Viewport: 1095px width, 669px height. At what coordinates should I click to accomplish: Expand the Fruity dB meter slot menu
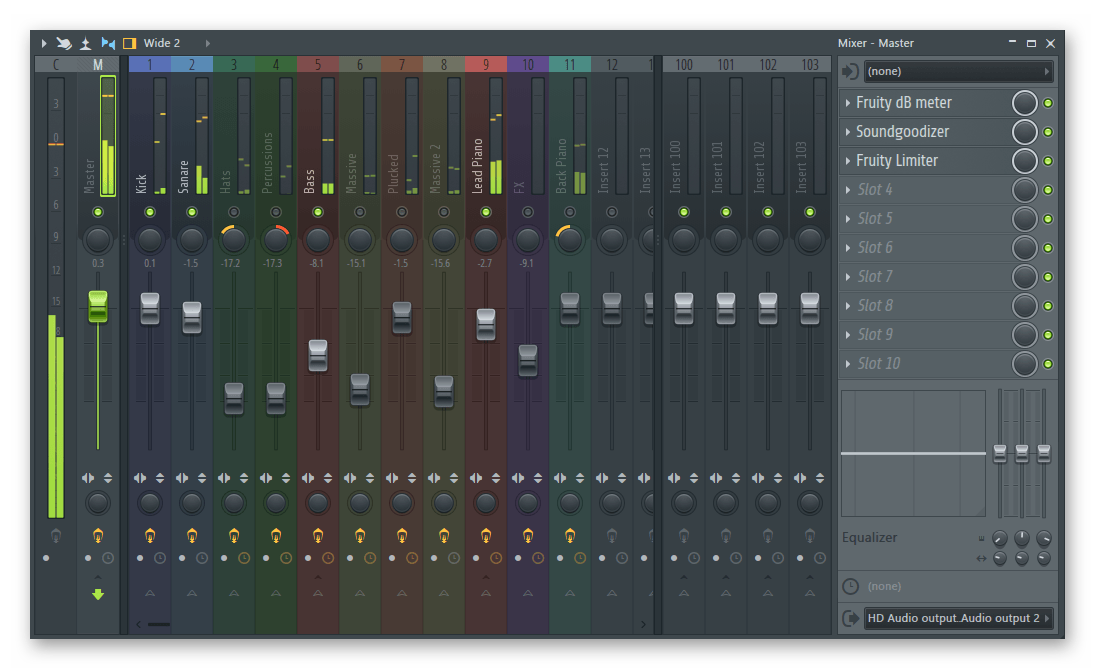coord(848,103)
